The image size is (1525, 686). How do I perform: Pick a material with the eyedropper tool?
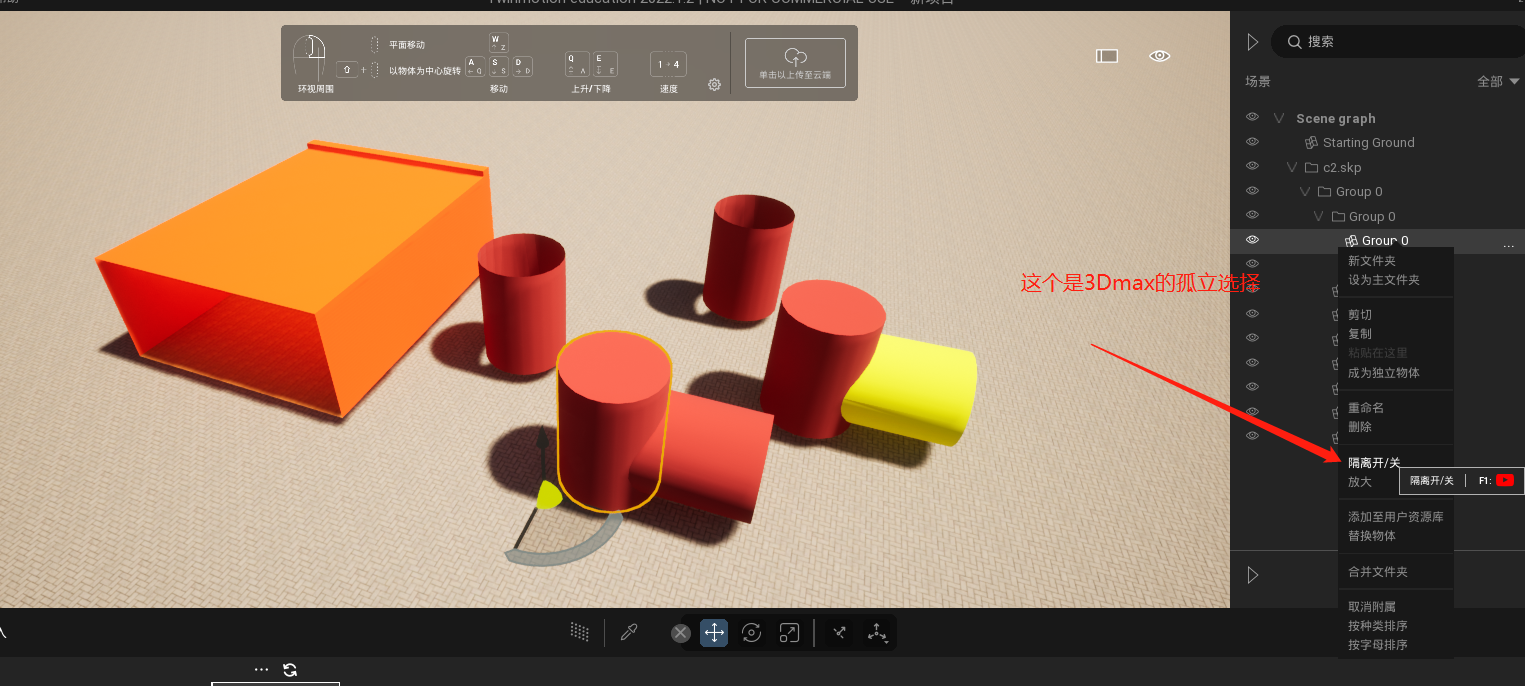tap(629, 632)
